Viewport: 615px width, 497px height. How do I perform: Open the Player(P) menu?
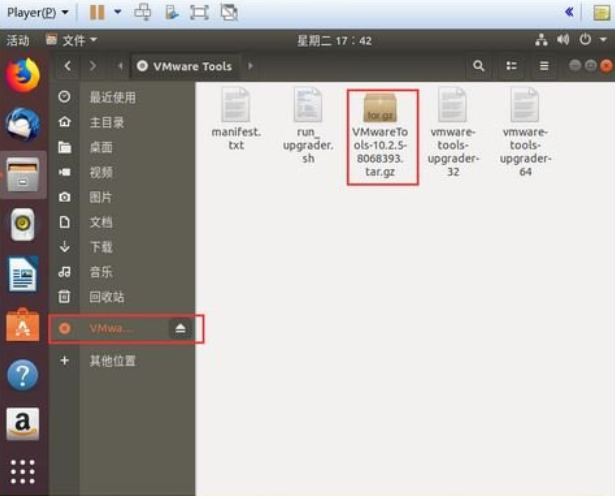click(38, 13)
